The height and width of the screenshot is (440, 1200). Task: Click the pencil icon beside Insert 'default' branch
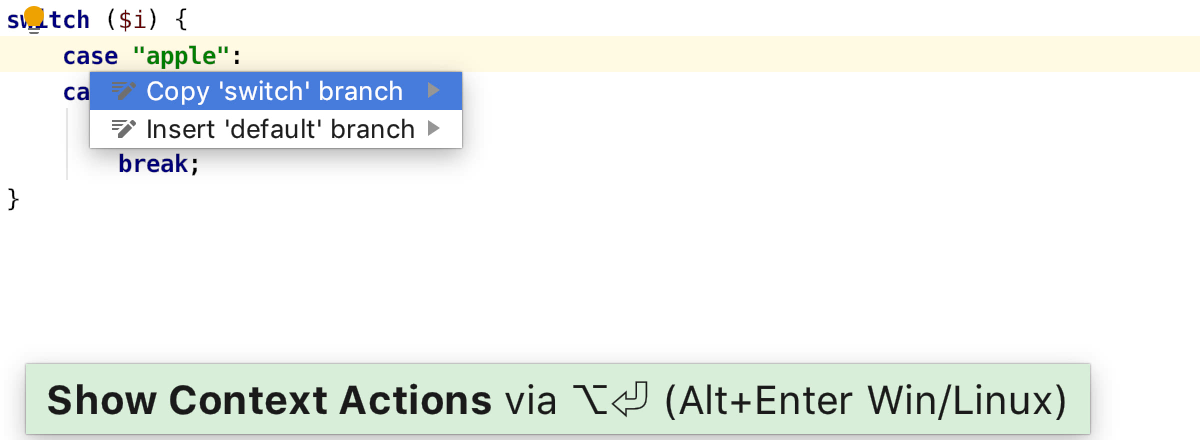pyautogui.click(x=123, y=129)
